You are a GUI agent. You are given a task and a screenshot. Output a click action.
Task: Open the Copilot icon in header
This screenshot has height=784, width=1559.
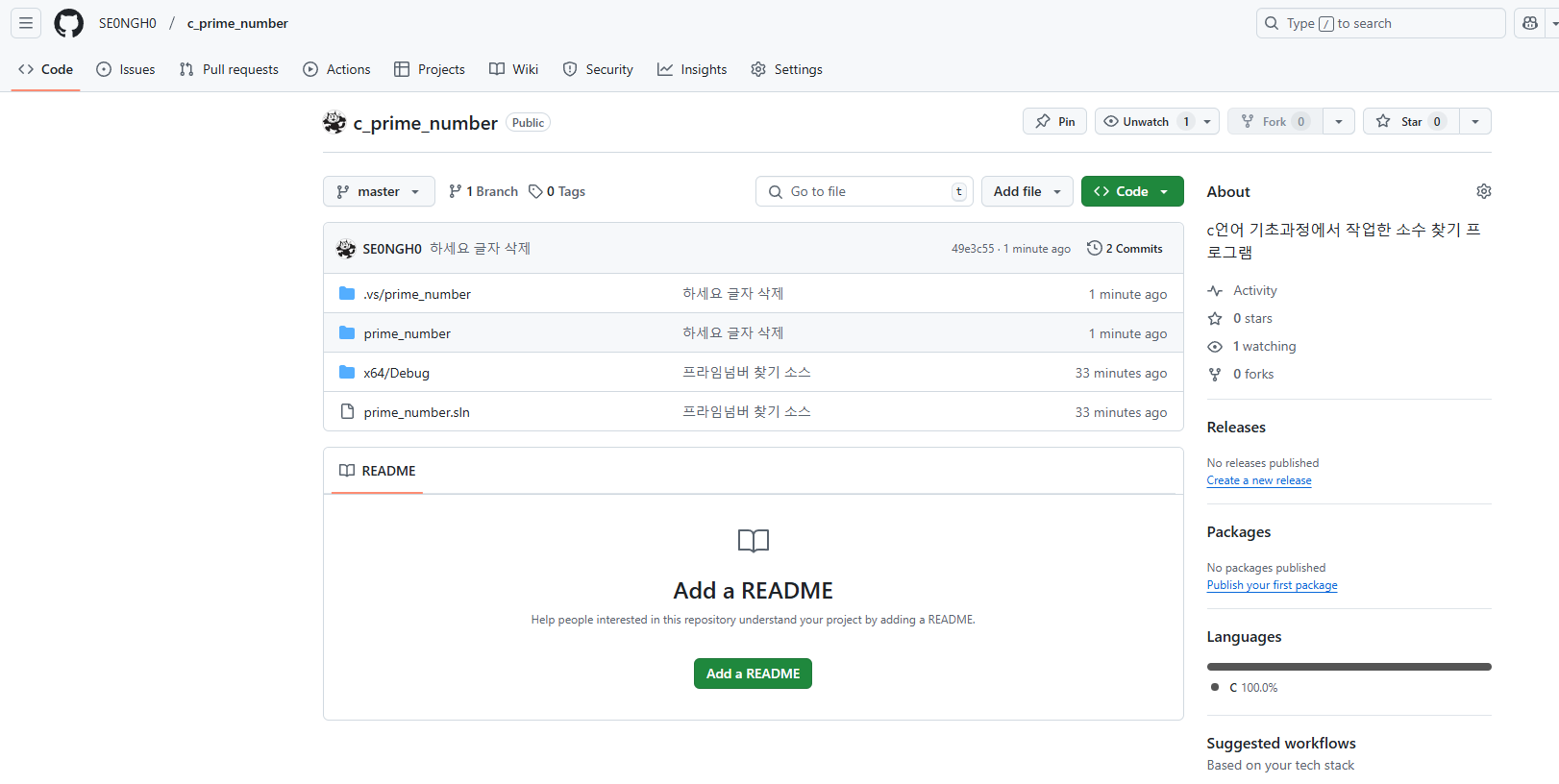[x=1529, y=23]
